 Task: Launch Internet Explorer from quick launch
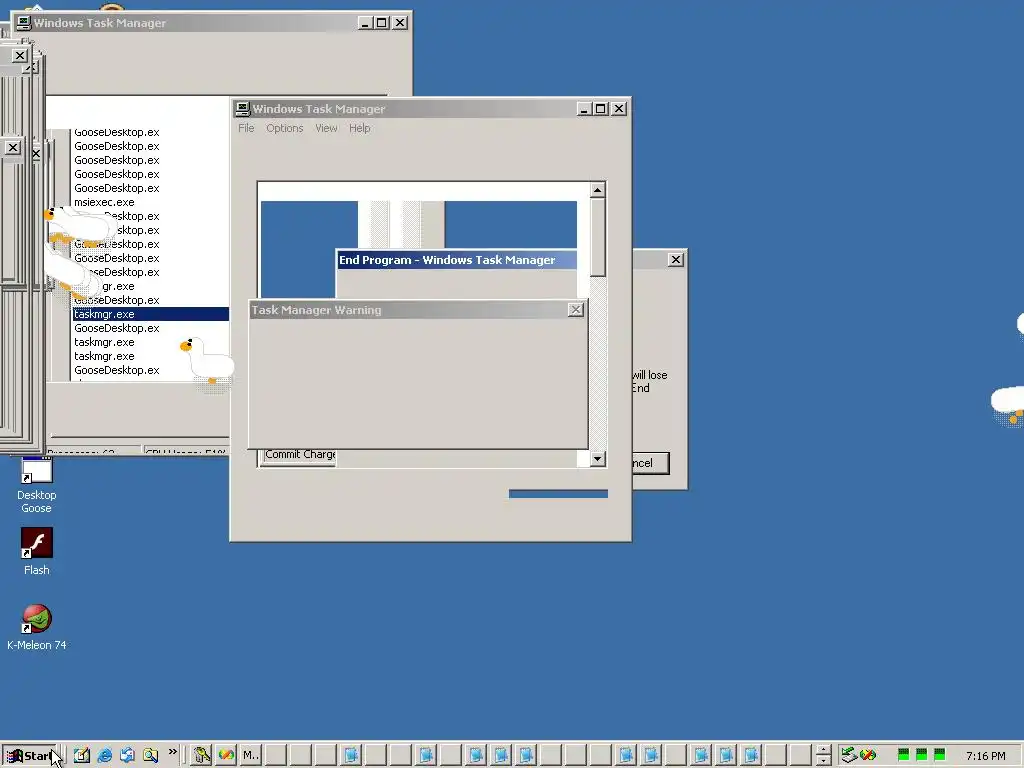pos(104,755)
